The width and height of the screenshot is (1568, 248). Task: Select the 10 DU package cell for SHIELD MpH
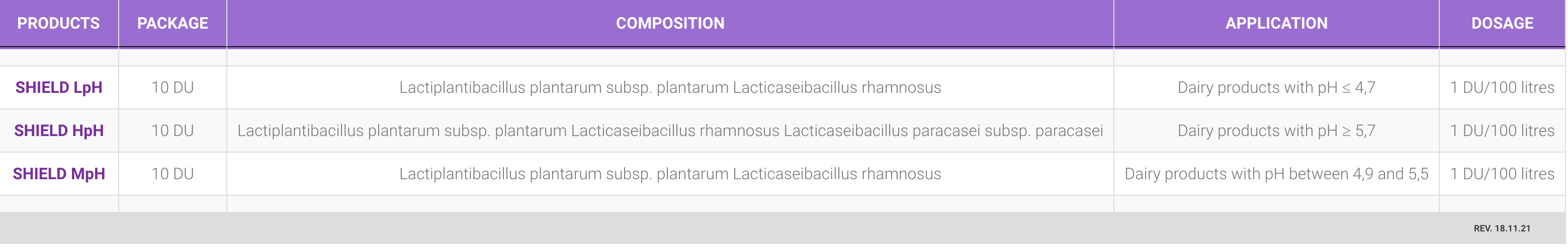(173, 174)
